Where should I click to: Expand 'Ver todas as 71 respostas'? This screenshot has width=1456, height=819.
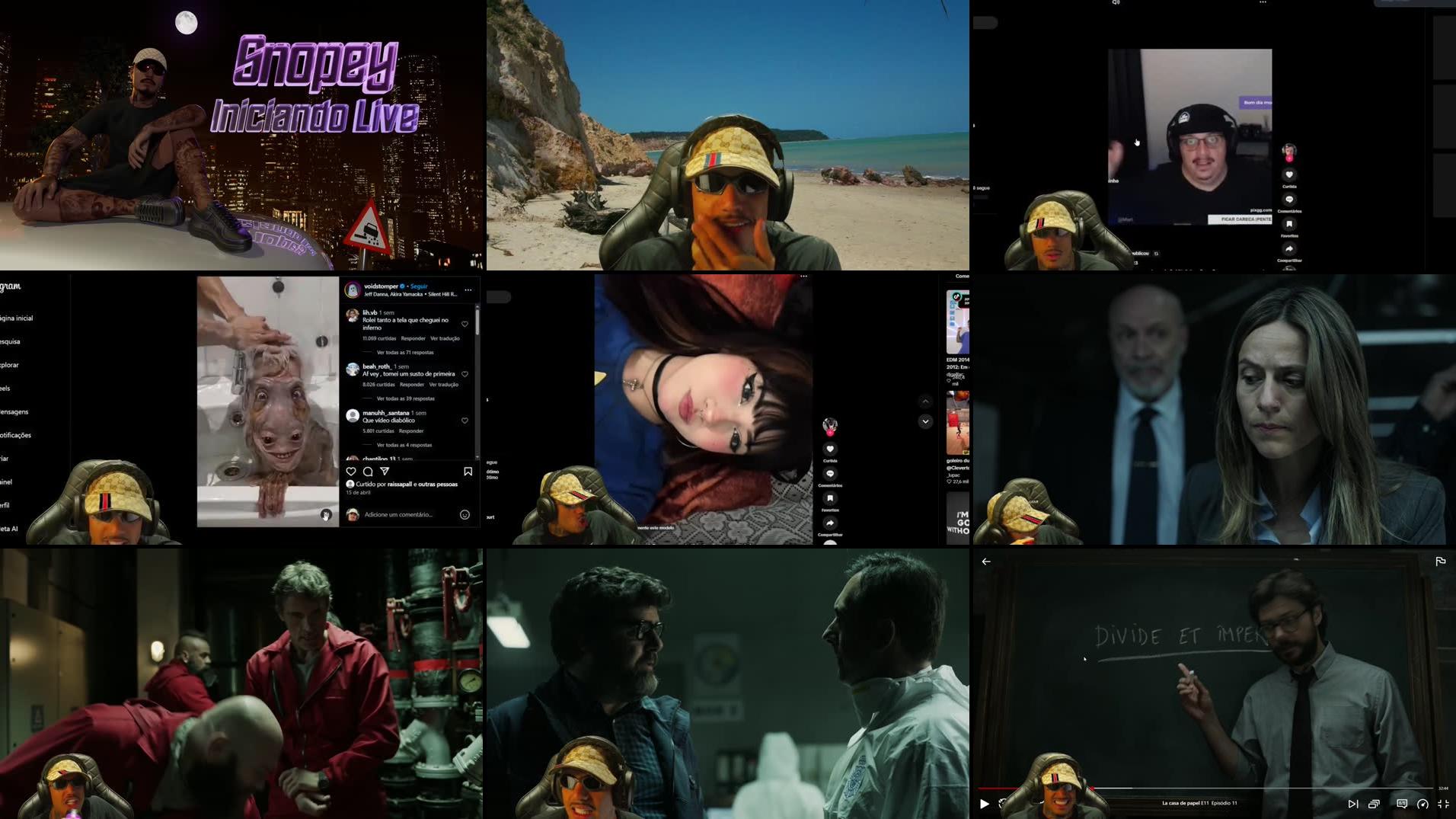(x=405, y=353)
